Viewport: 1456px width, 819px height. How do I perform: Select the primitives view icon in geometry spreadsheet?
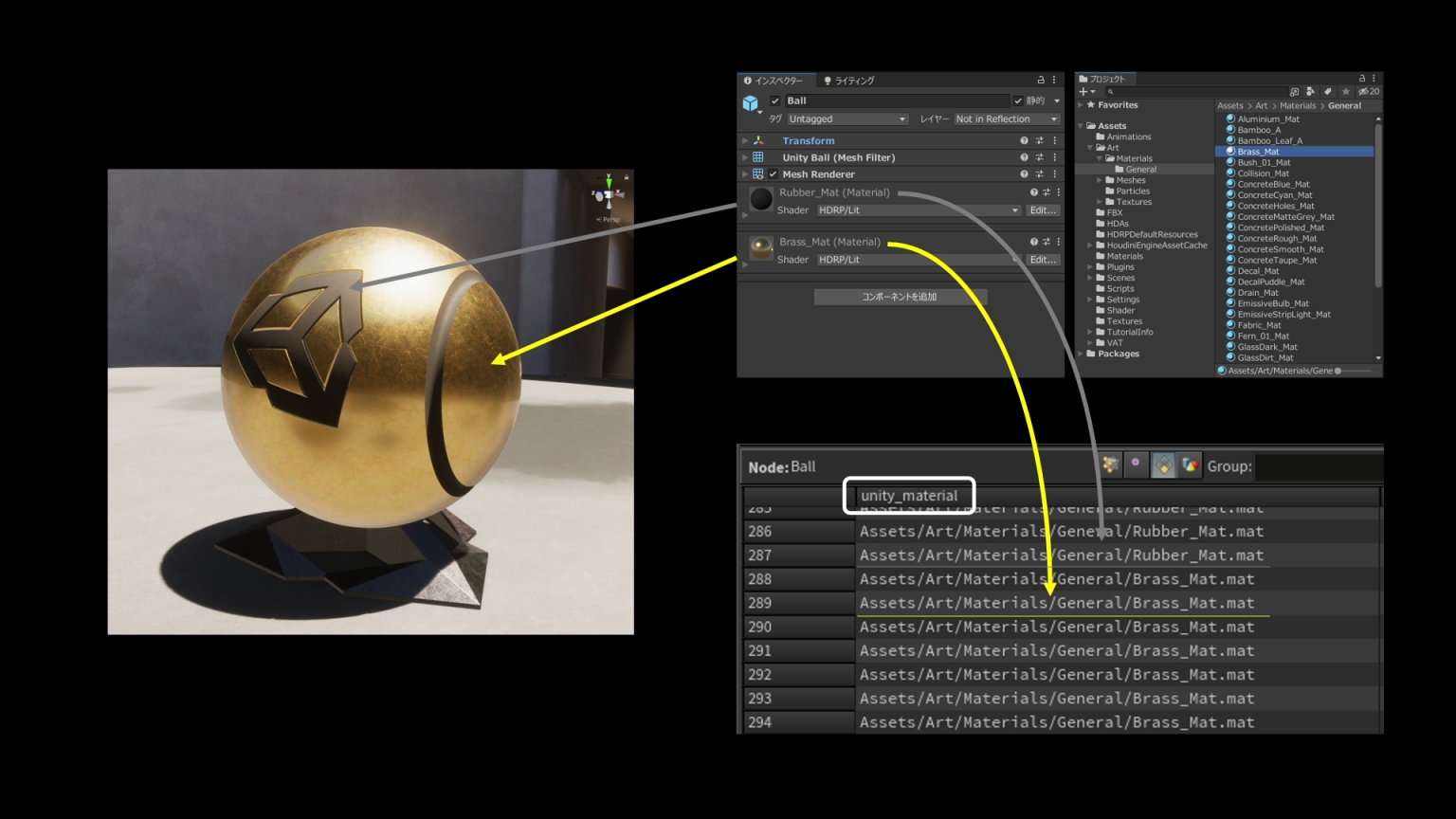pyautogui.click(x=1163, y=464)
